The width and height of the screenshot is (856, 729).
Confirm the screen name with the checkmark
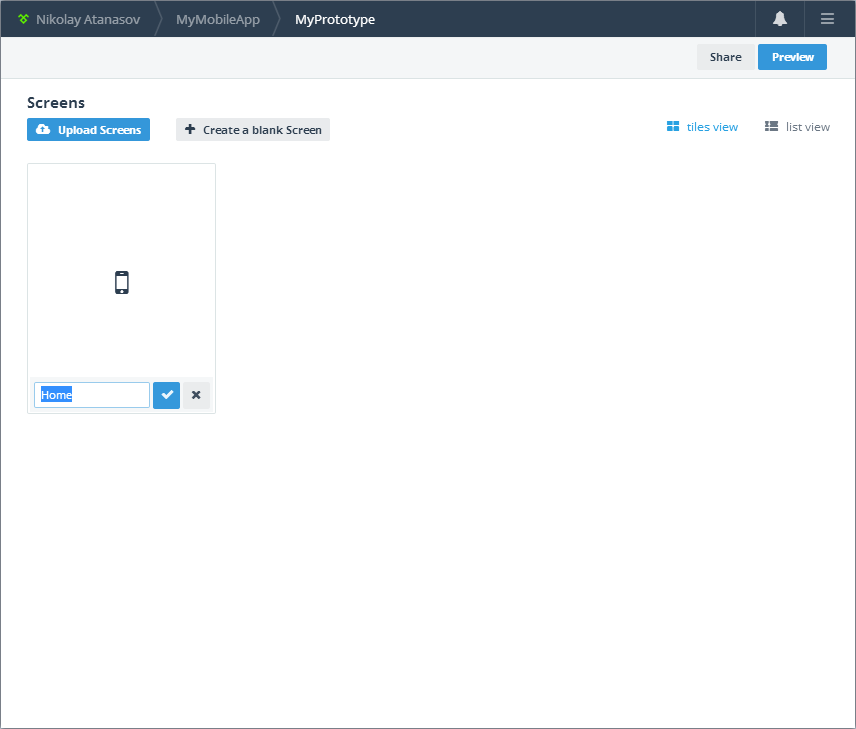167,395
